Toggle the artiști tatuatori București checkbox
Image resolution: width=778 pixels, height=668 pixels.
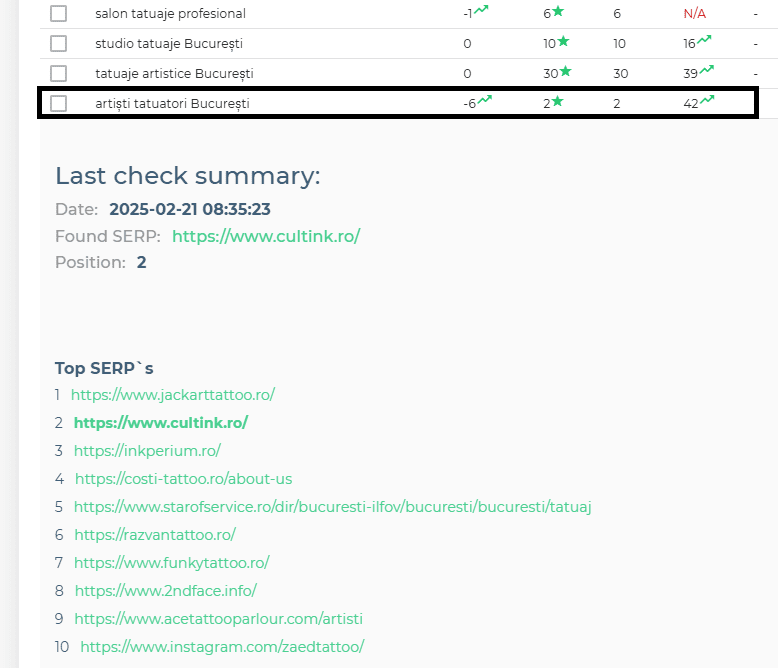(x=59, y=103)
